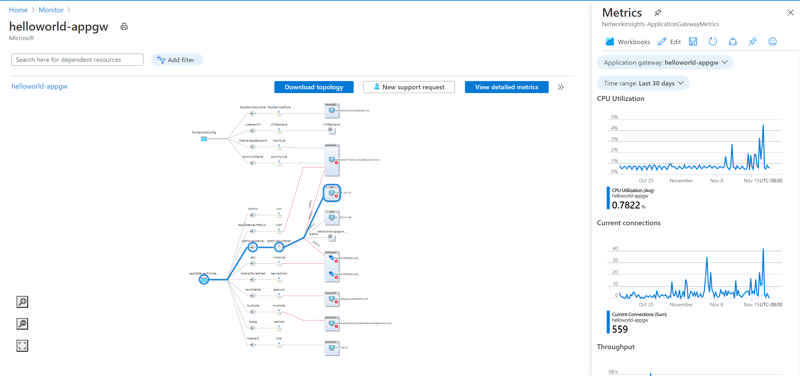Zoom in on topology using upper magnifier
This screenshot has width=800, height=376.
click(22, 302)
